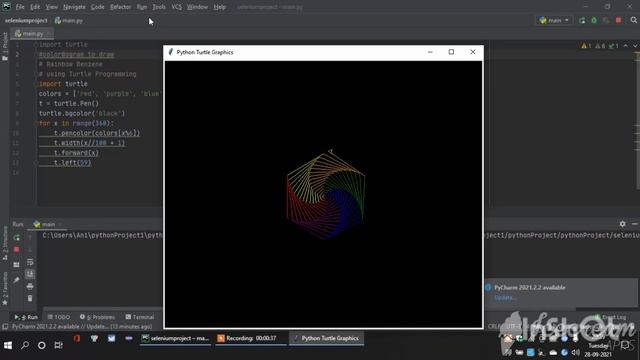Screen dimensions: 640x360
Task: Open the Window menu
Action: [x=198, y=7]
